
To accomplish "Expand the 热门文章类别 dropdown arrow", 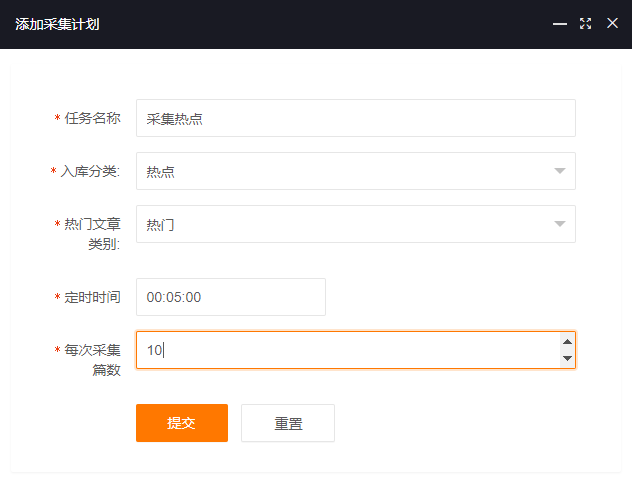I will coord(559,224).
